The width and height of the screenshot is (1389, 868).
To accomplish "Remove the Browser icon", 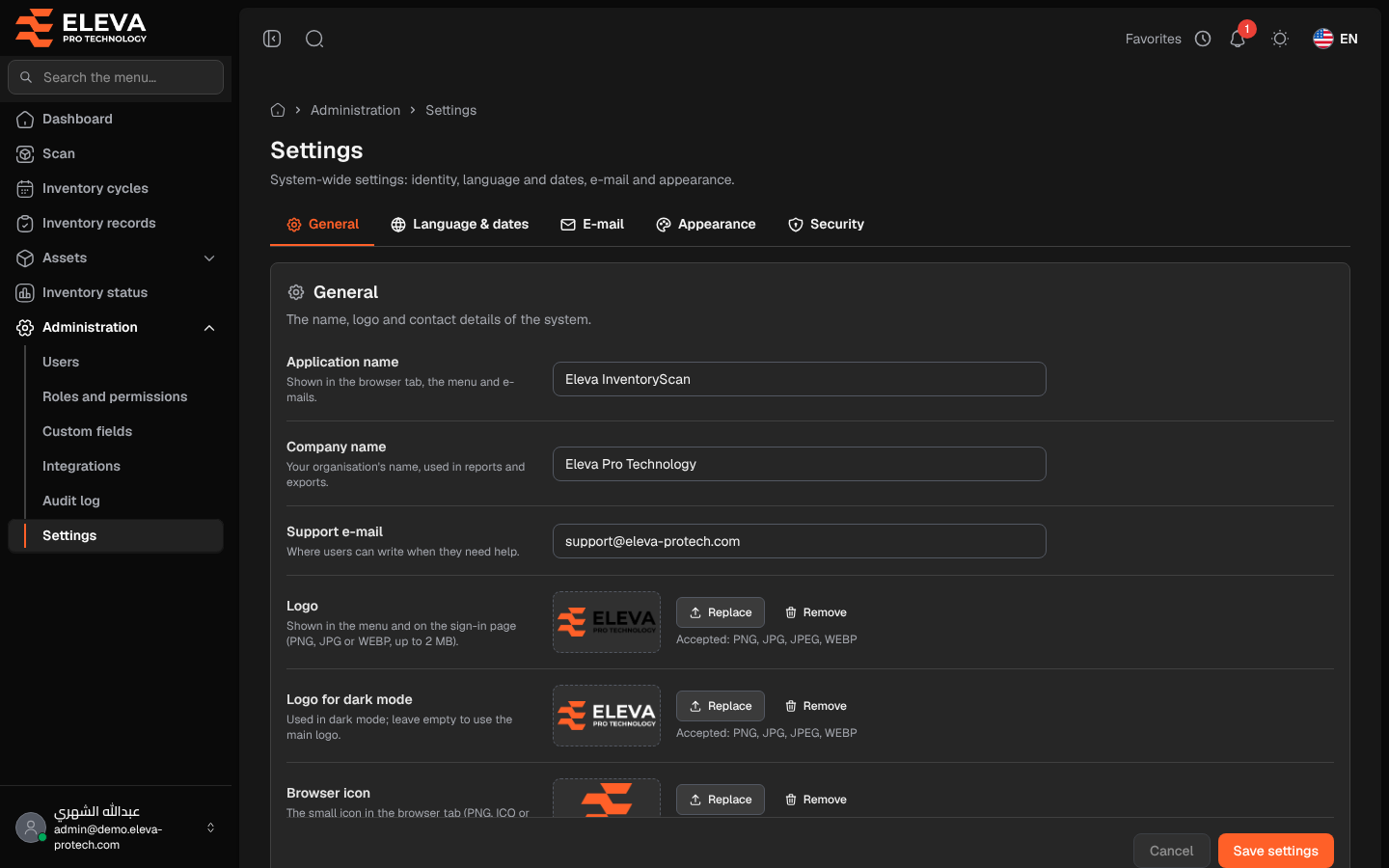I will click(x=816, y=800).
